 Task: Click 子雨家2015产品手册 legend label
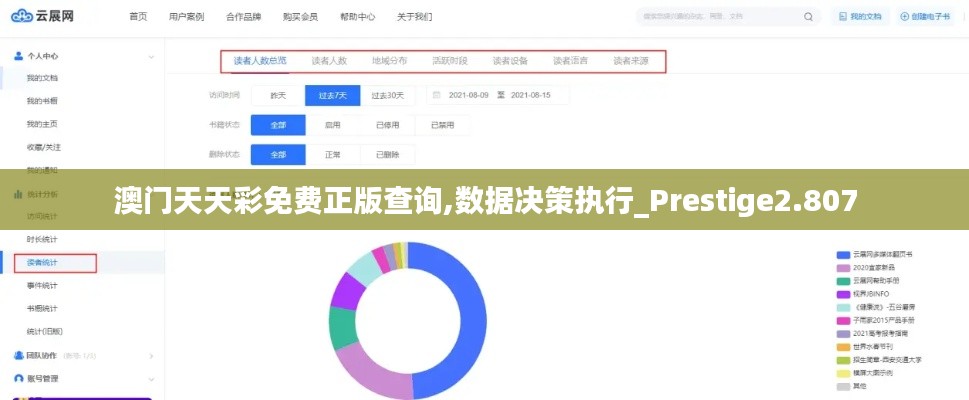coord(884,320)
